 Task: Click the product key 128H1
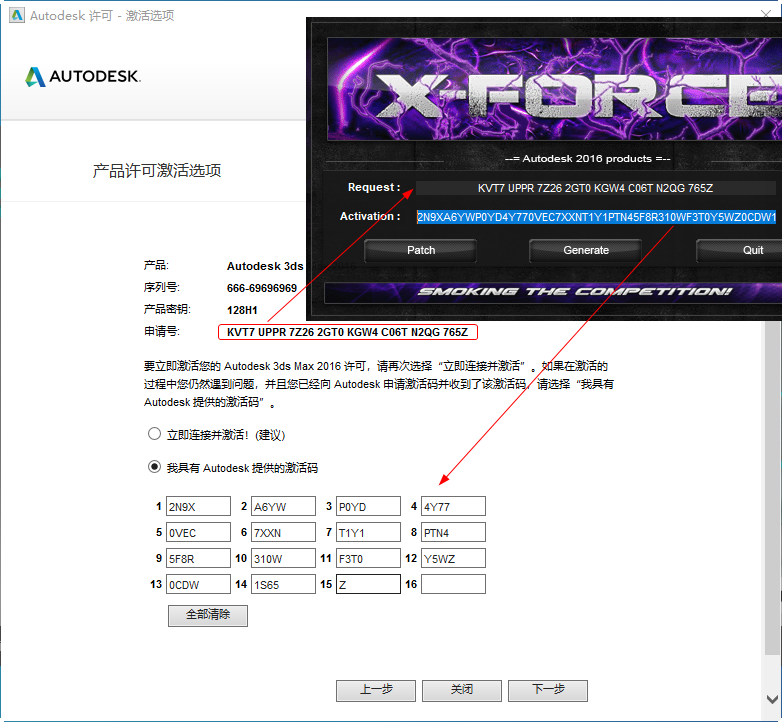tap(242, 310)
